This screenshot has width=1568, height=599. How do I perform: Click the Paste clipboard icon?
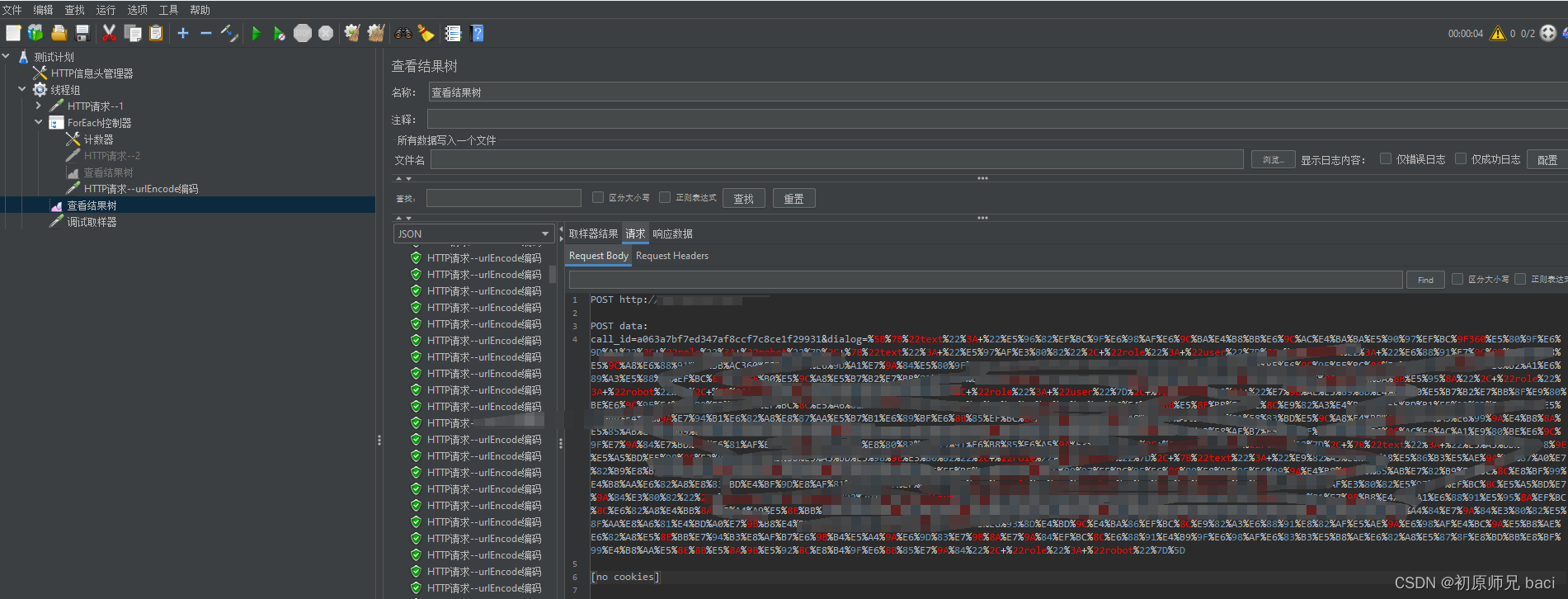coord(156,33)
